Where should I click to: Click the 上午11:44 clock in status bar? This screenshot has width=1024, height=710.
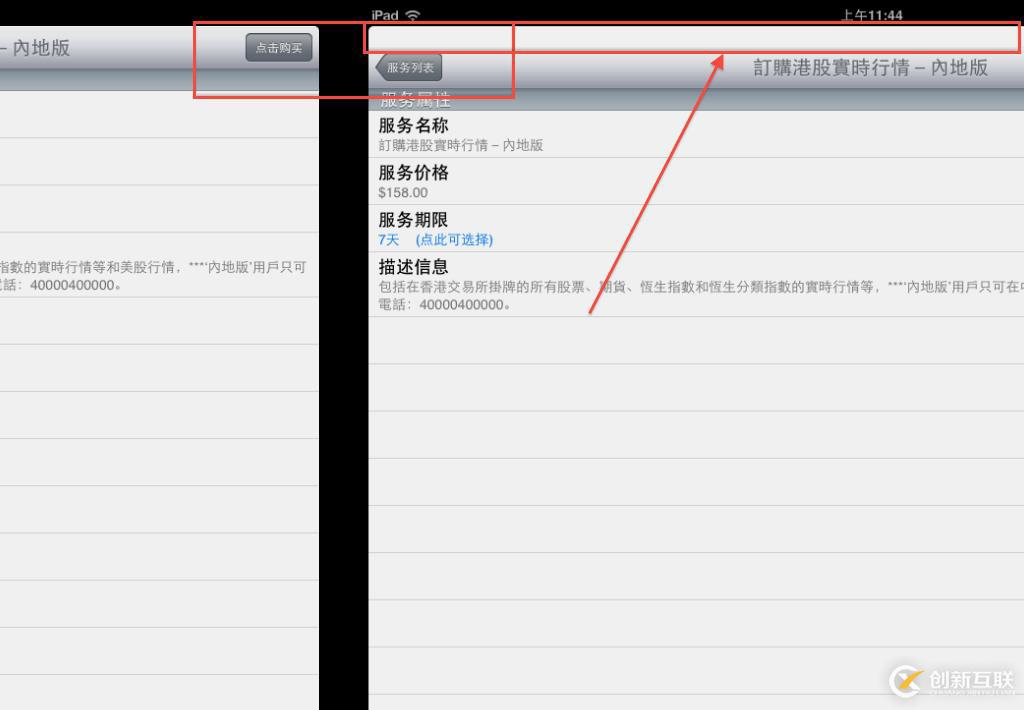[x=872, y=14]
